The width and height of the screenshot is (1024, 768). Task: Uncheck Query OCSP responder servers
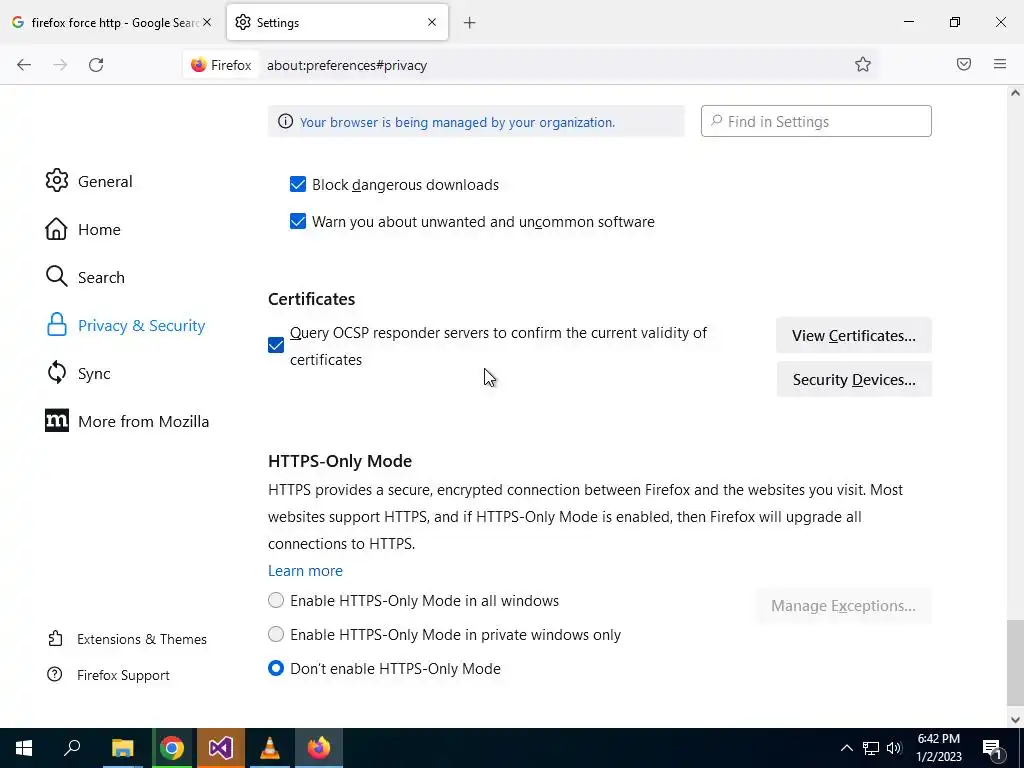pos(276,345)
